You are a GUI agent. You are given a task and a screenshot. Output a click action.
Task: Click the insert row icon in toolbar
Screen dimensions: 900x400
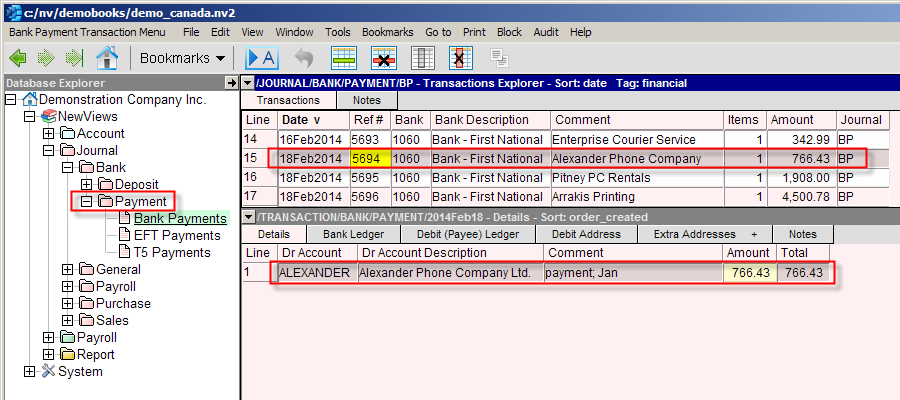coord(345,57)
